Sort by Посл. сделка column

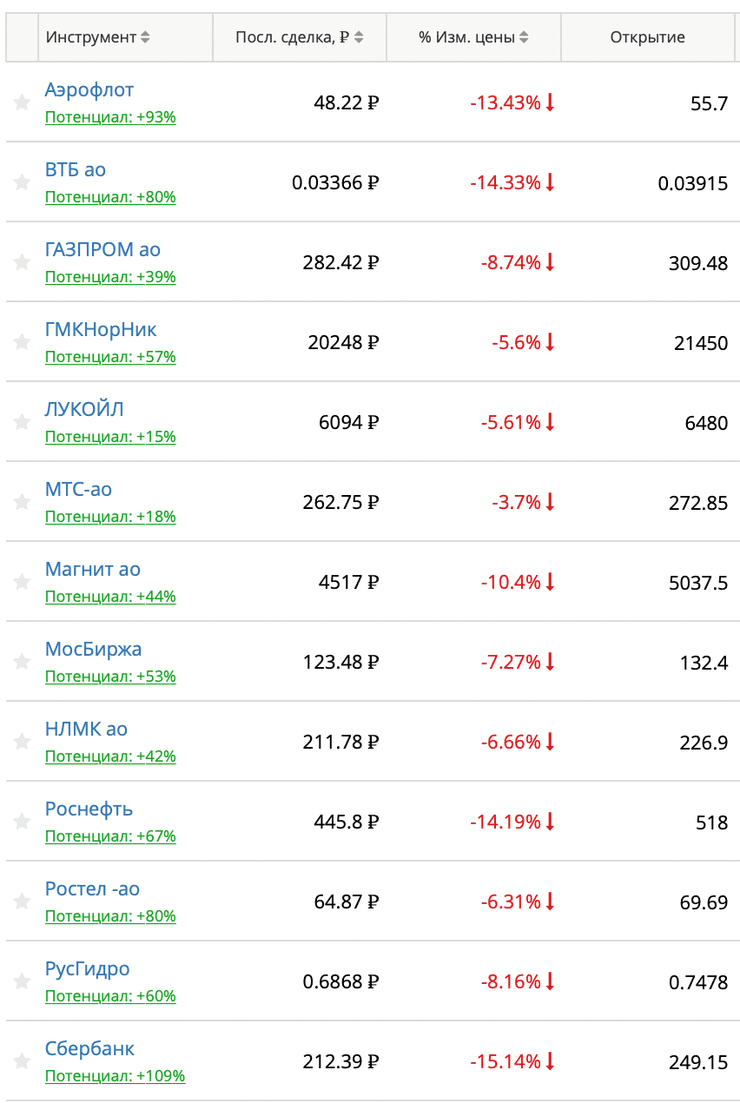(x=299, y=38)
